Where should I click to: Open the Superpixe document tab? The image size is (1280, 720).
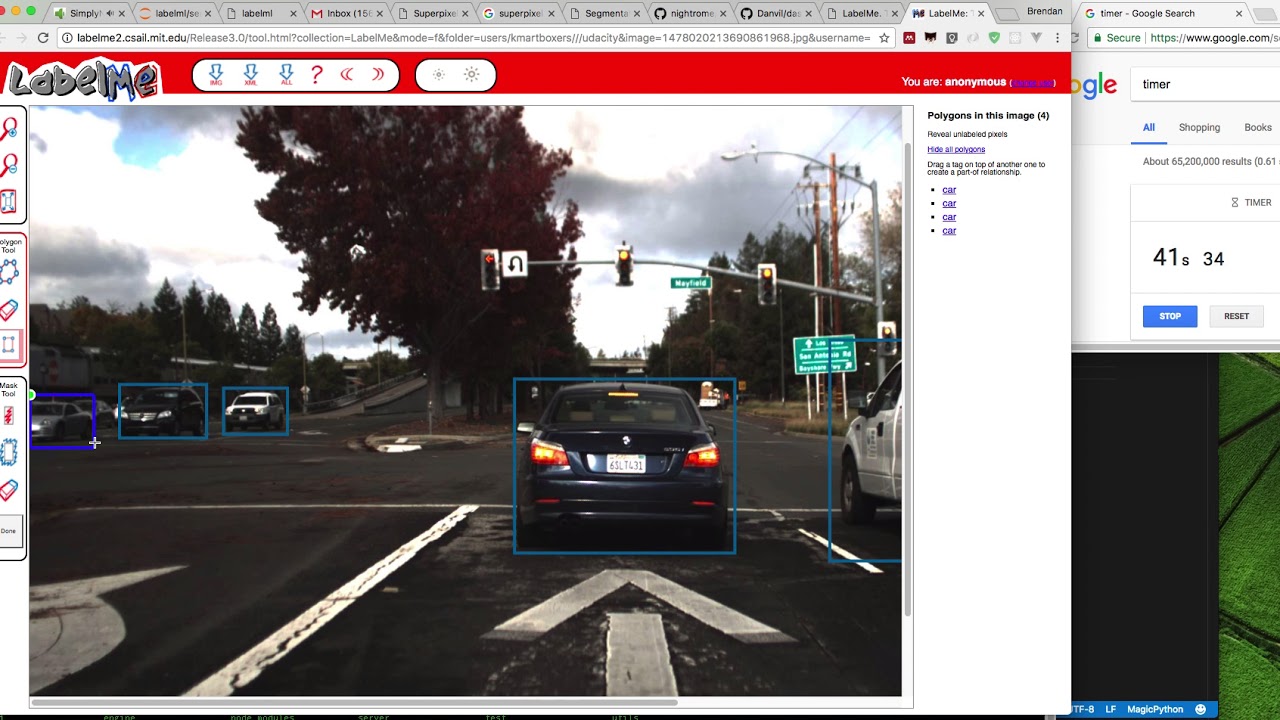coord(433,14)
